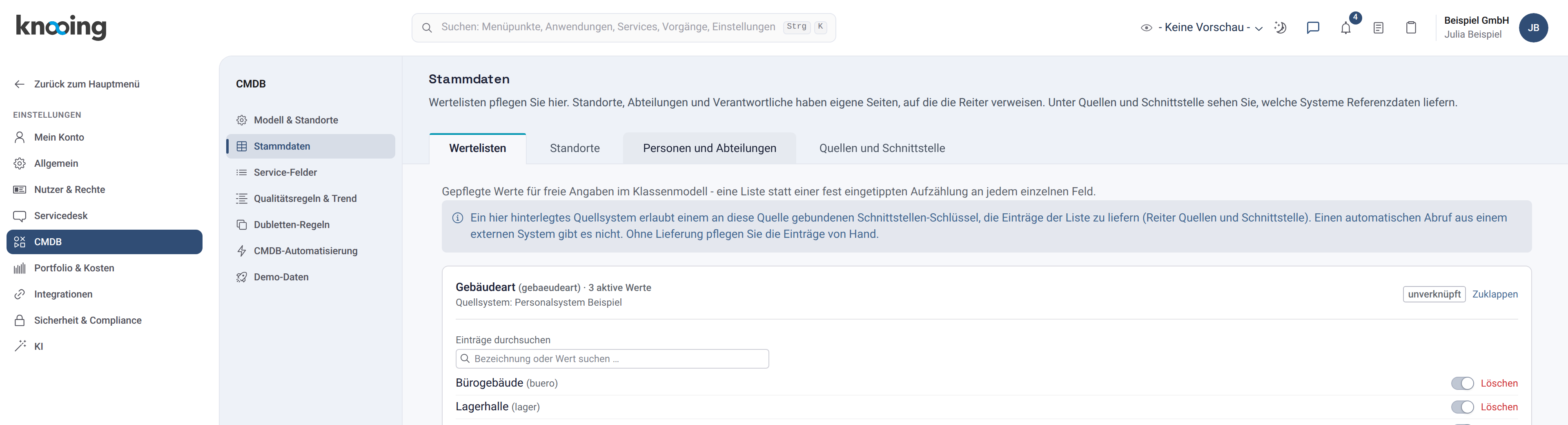The width and height of the screenshot is (1568, 425).
Task: Open the JB user avatar
Action: [x=1533, y=27]
